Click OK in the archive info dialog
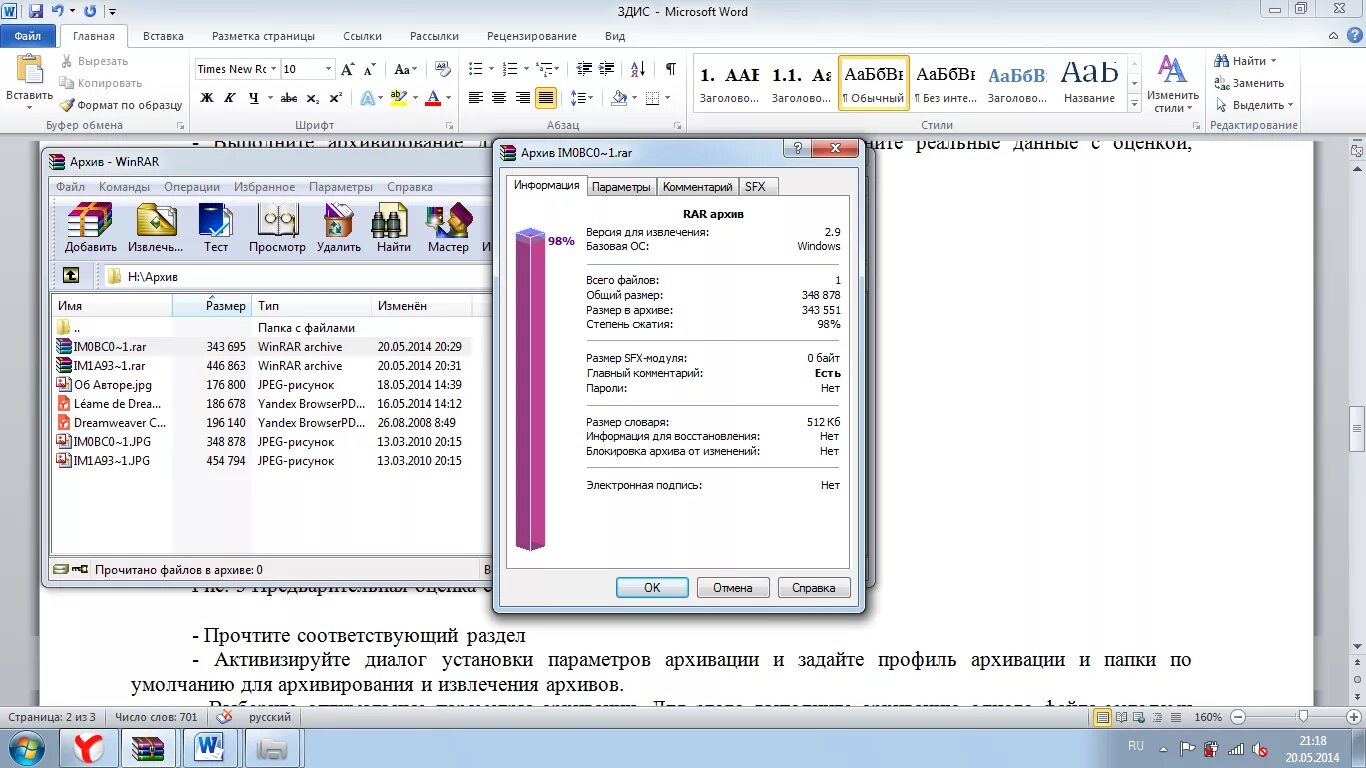Screen dimensions: 1366x768 (x=652, y=588)
